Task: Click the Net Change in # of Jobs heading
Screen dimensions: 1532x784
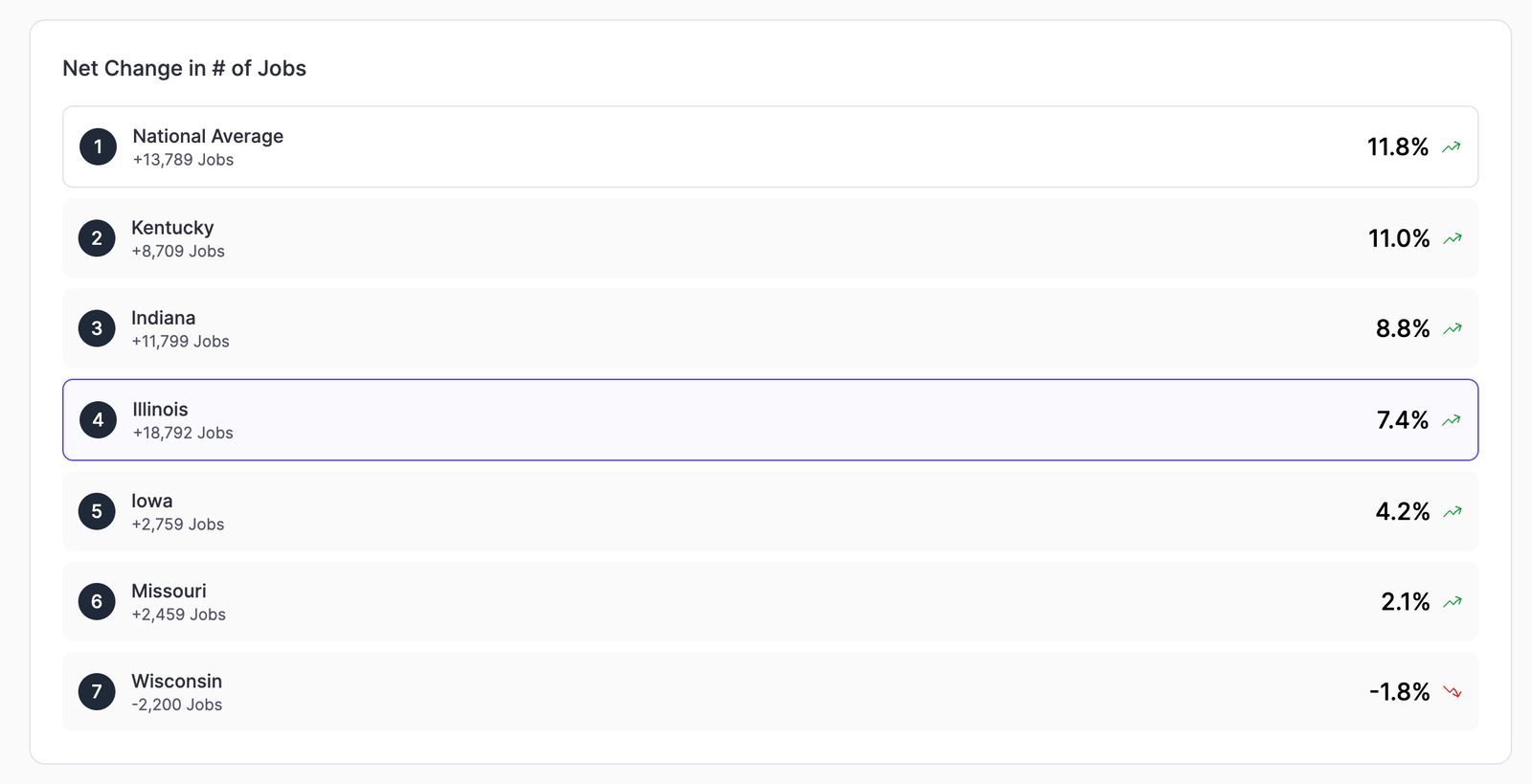Action: click(185, 68)
